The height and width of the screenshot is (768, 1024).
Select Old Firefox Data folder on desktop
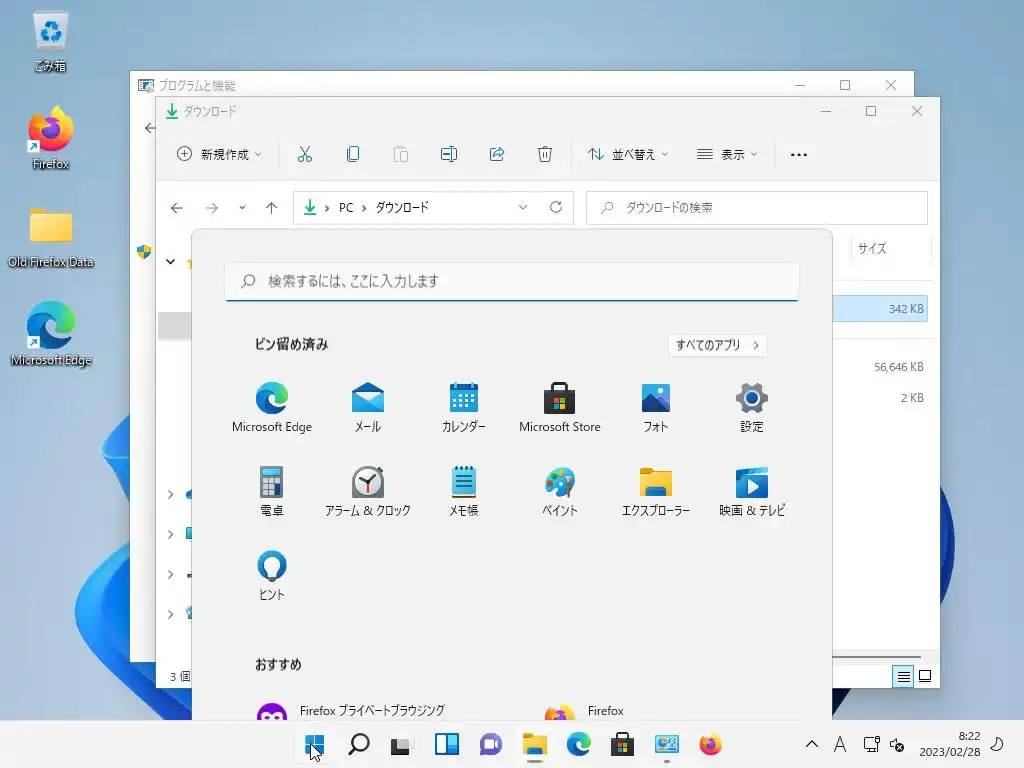50,238
